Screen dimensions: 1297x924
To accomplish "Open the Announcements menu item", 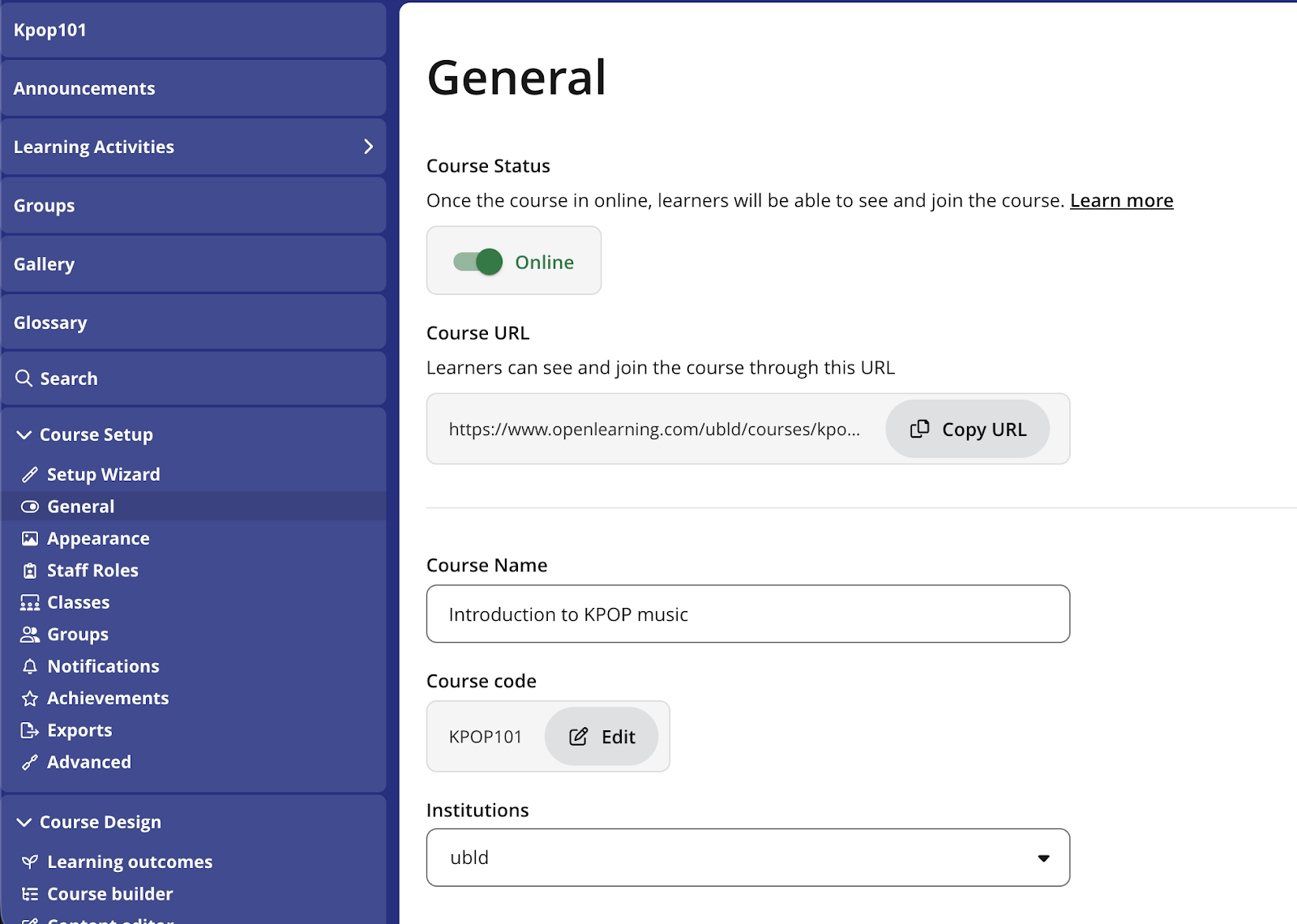I will 84,88.
